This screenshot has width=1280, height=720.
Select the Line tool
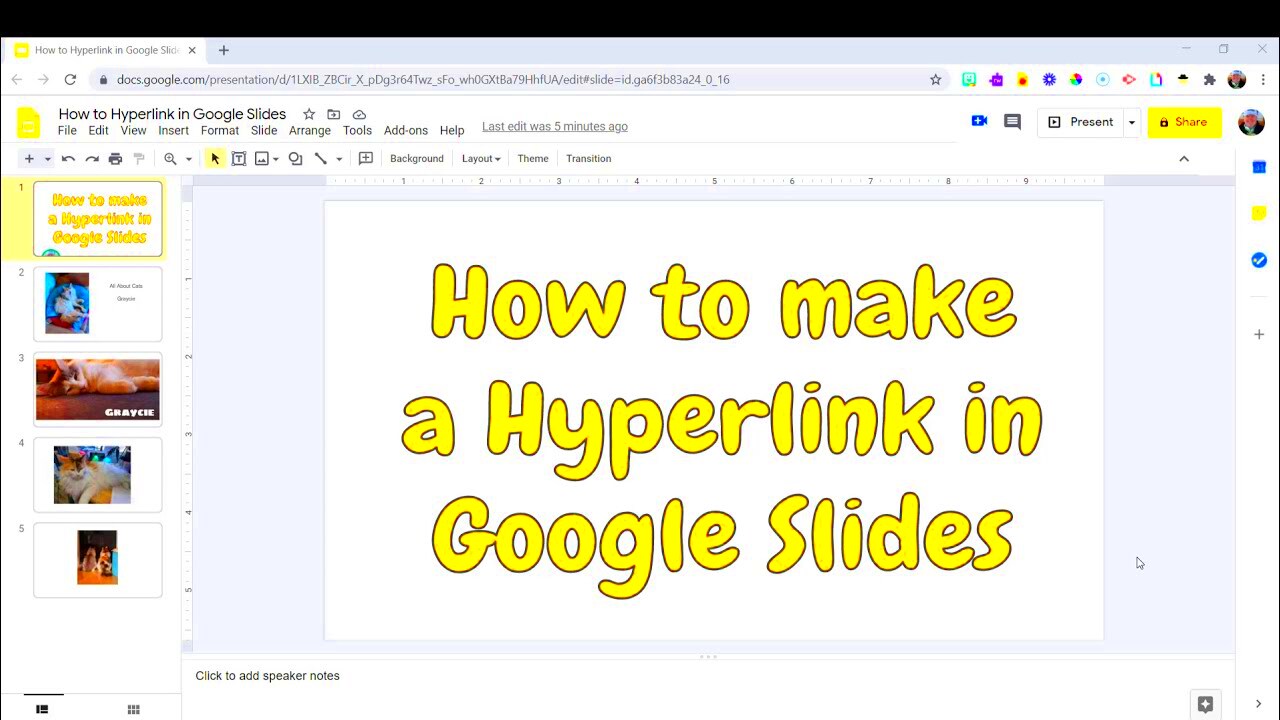(x=321, y=158)
